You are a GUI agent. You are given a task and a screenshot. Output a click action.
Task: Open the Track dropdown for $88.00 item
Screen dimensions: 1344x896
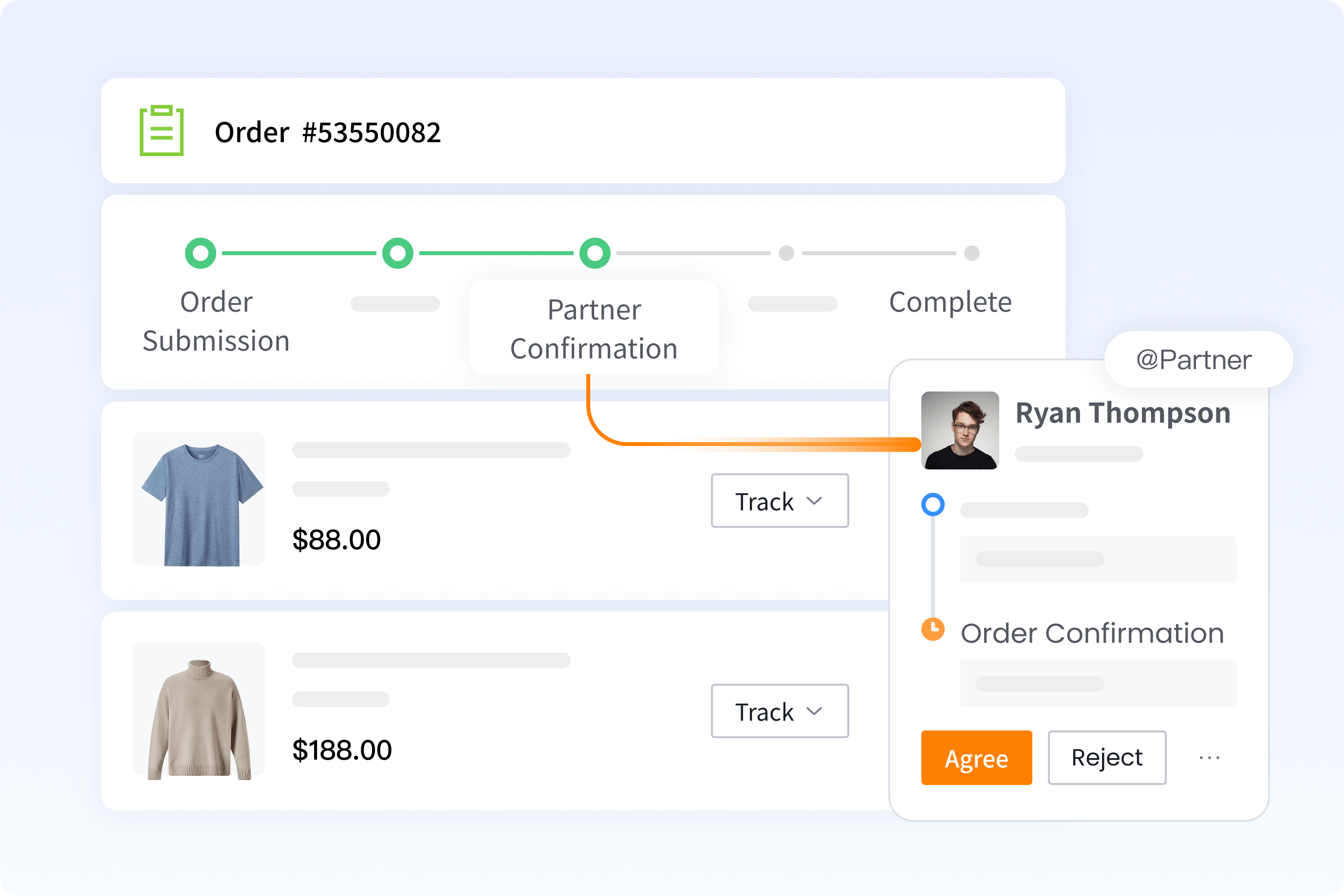[779, 501]
